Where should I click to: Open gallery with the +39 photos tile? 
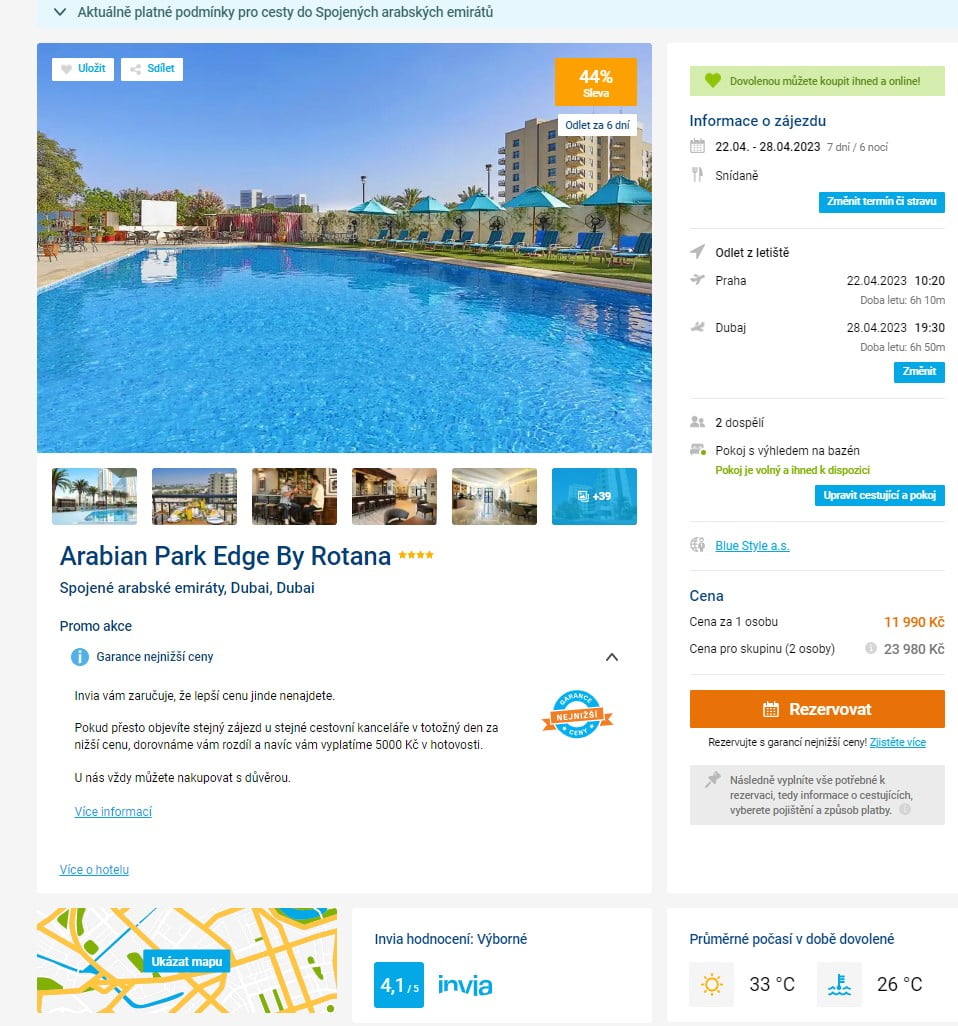(x=594, y=496)
